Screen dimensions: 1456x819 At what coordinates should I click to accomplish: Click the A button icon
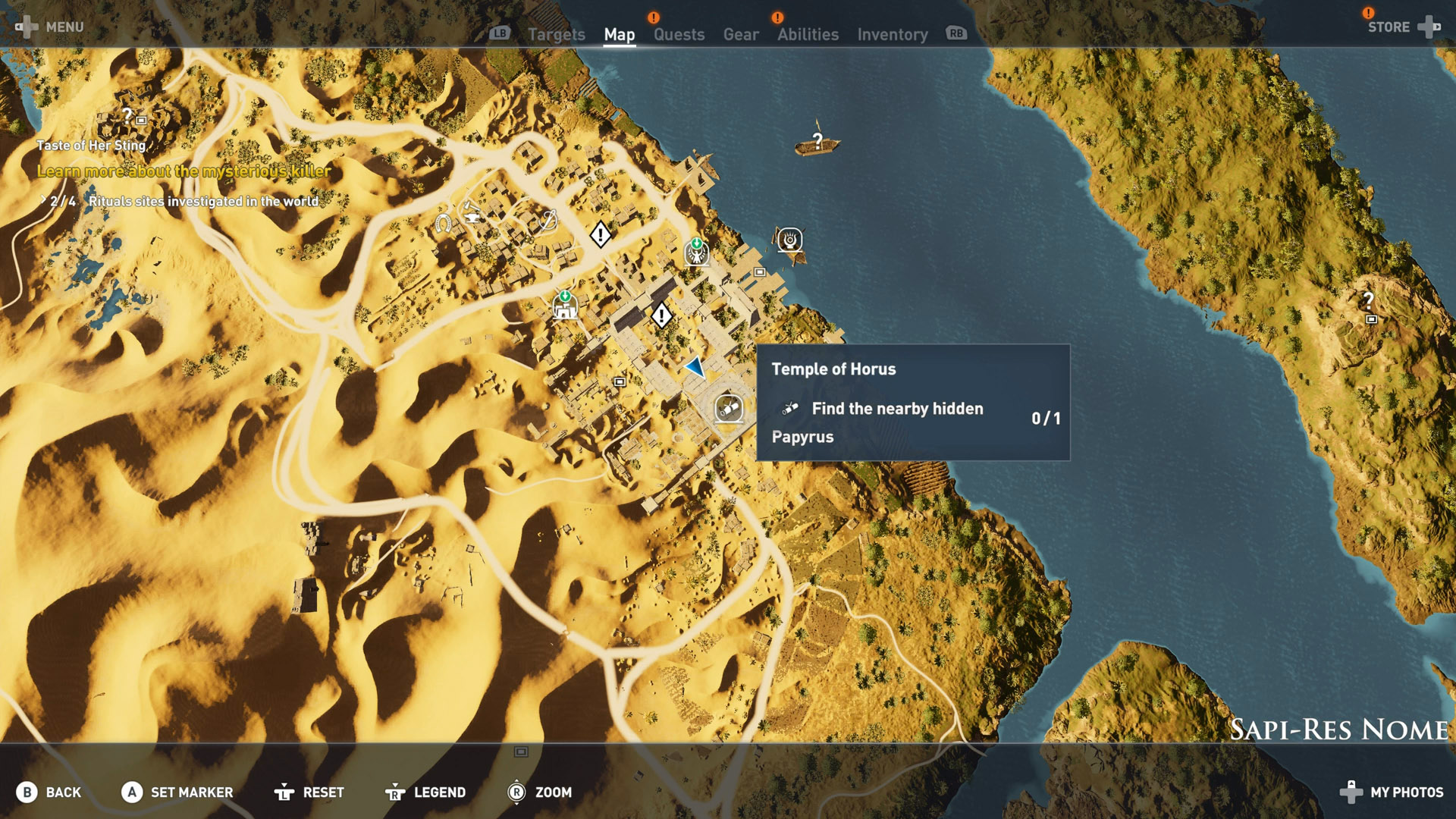click(x=131, y=792)
